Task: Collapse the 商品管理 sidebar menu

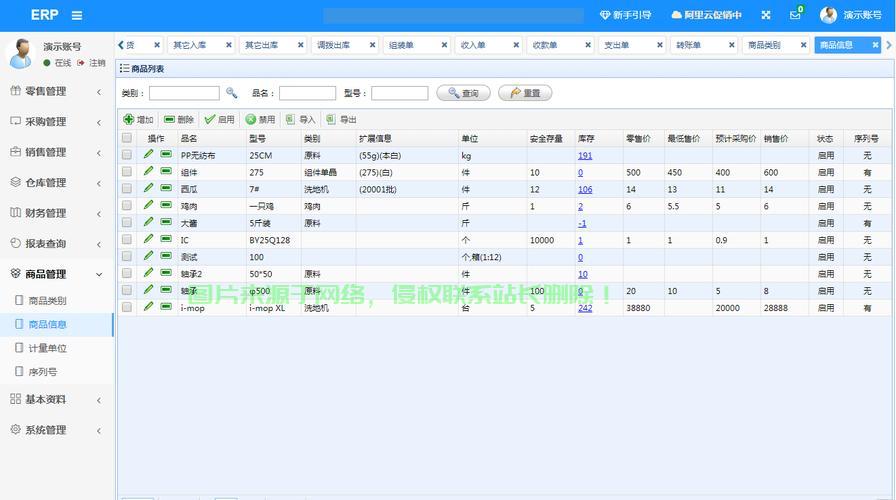Action: click(57, 274)
